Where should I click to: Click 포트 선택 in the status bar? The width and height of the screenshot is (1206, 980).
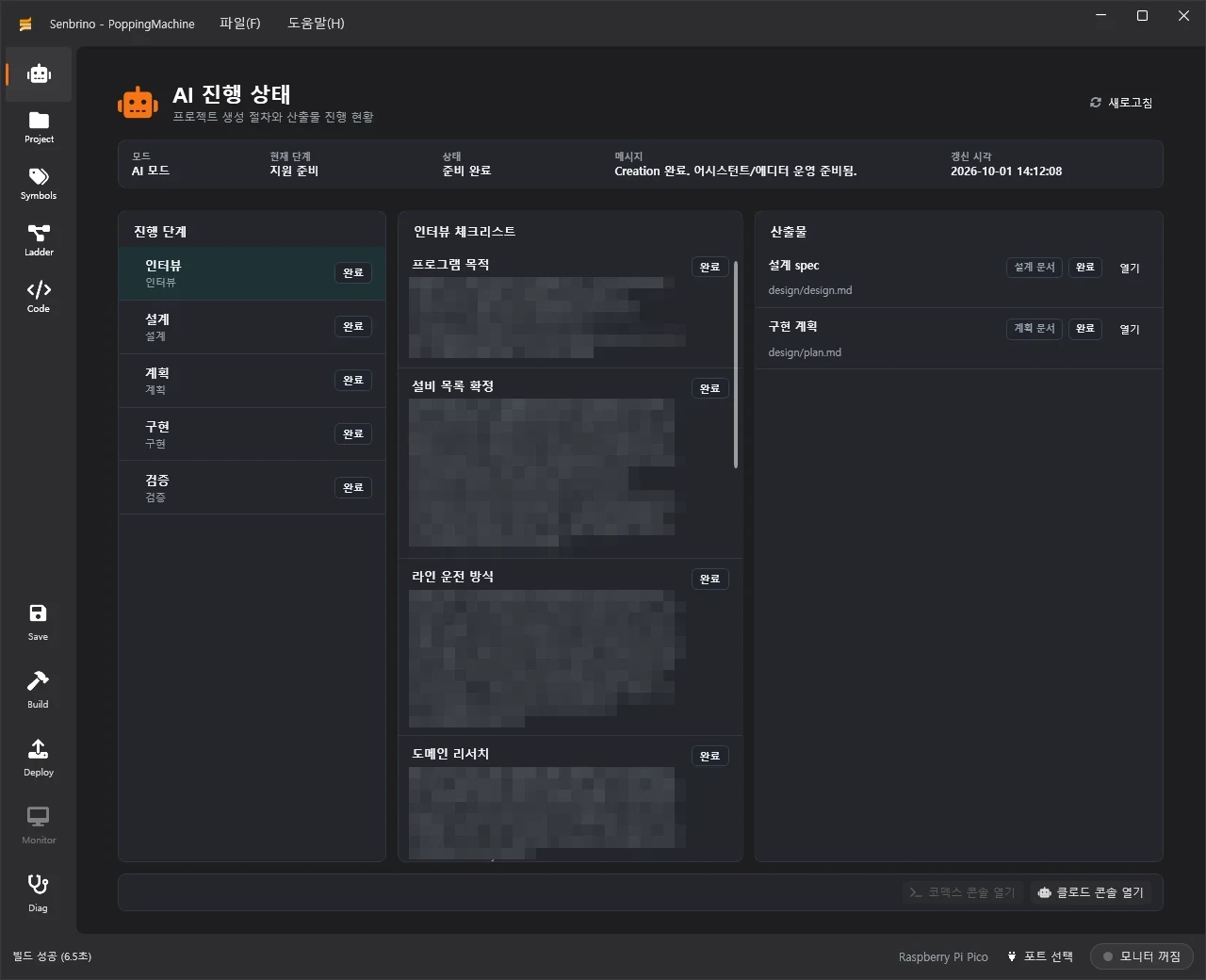1040,956
